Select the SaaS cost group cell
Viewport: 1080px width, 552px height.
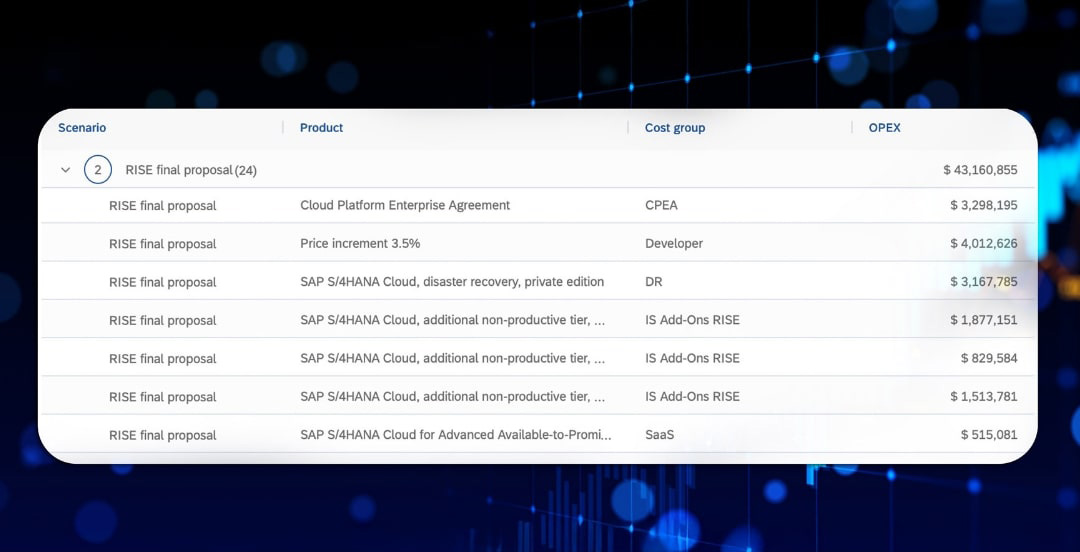[659, 436]
